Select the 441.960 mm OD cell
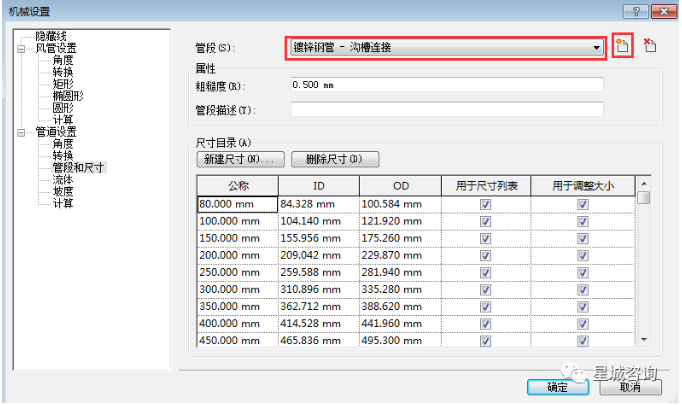Screen dimensions: 682x405 pyautogui.click(x=401, y=324)
